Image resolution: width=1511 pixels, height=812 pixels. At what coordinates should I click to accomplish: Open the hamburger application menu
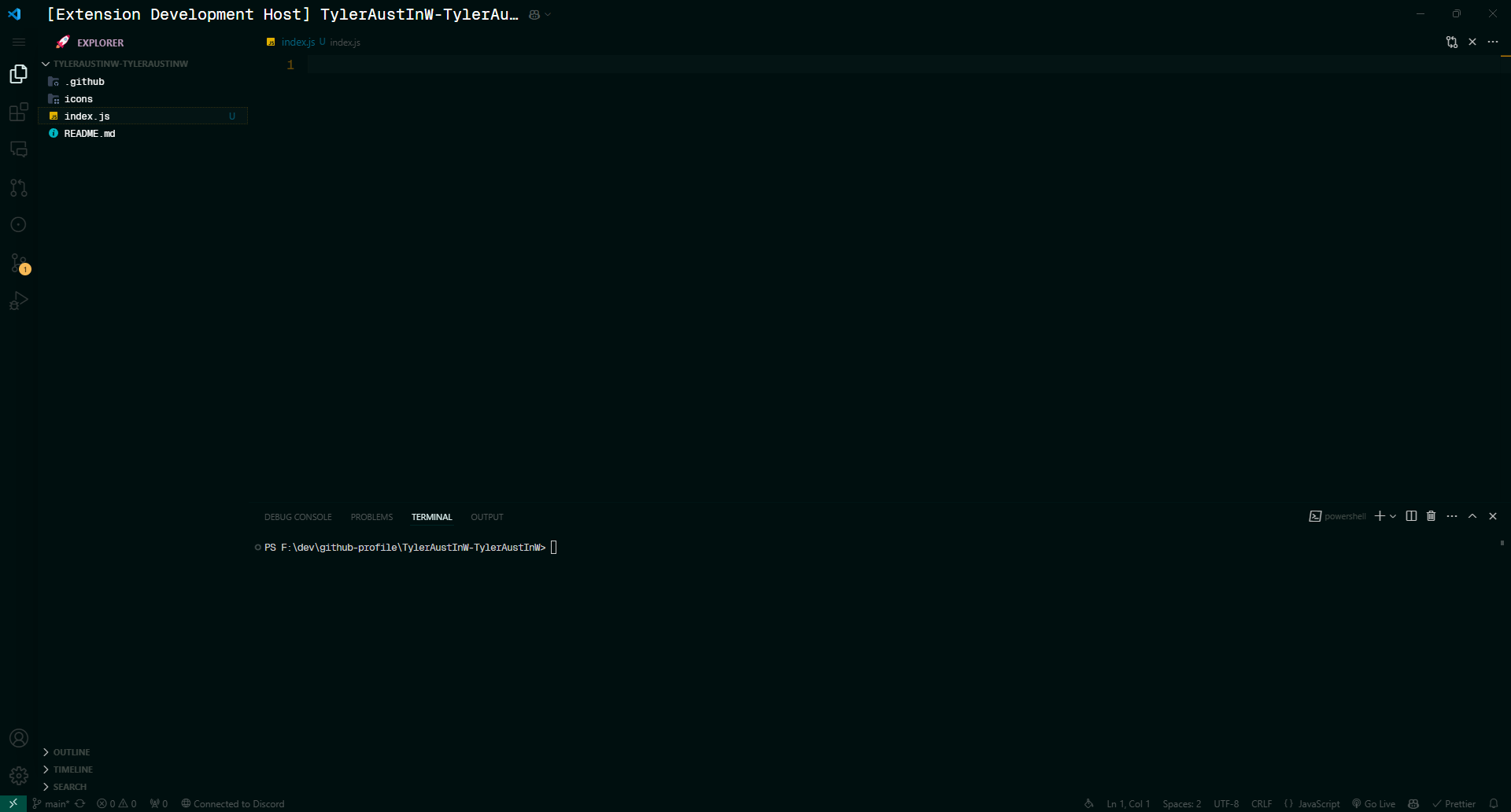coord(19,42)
